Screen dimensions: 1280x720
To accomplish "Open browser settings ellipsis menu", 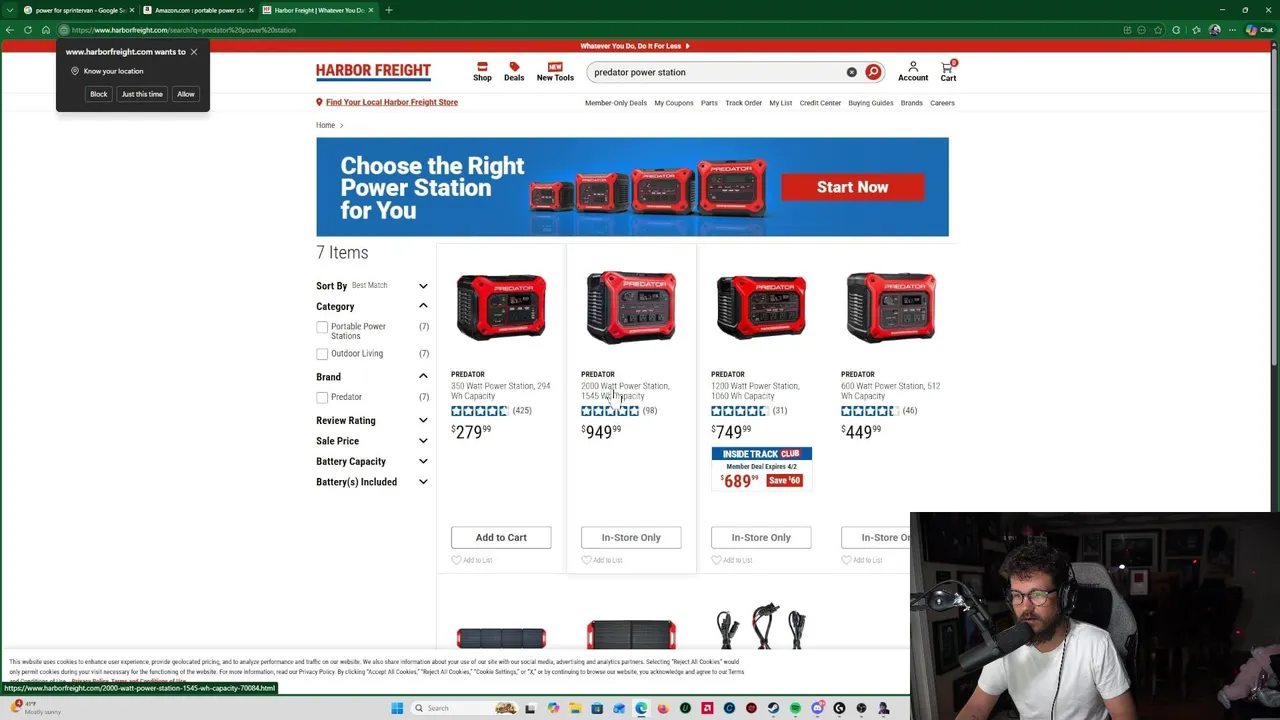I will click(x=1232, y=30).
